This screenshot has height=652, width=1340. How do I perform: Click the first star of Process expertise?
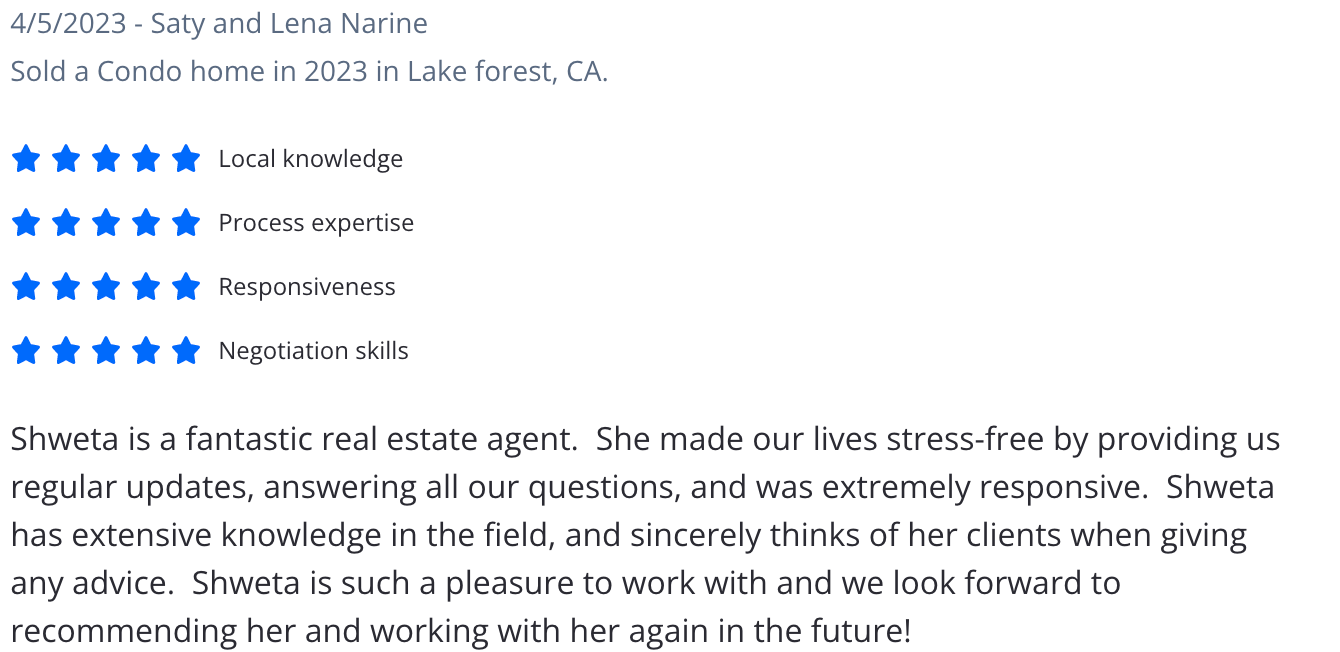click(x=26, y=222)
